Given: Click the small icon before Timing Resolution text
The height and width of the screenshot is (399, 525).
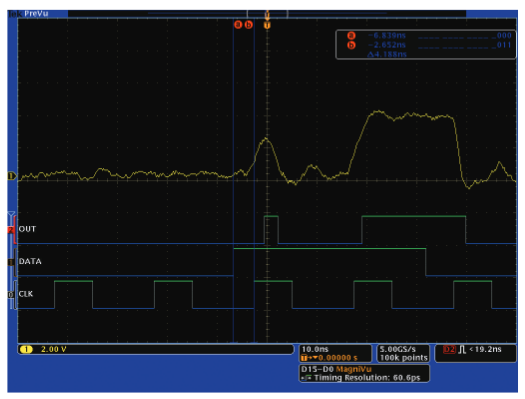Looking at the screenshot, I should (x=306, y=378).
